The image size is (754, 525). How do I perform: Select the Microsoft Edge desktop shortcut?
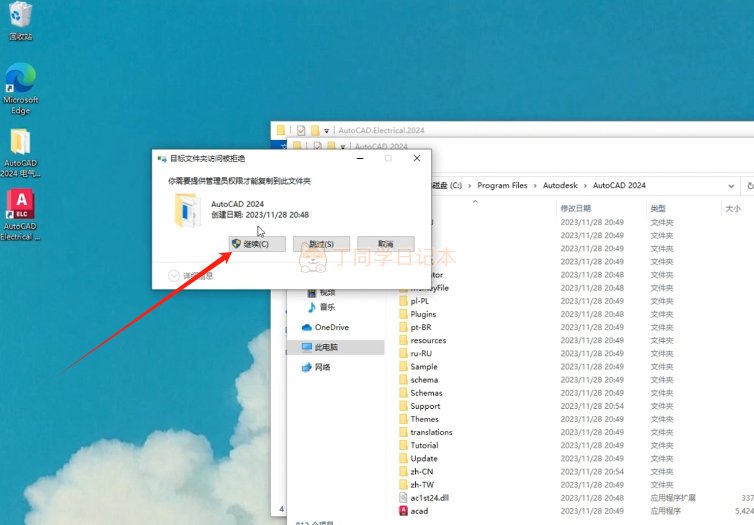click(20, 89)
